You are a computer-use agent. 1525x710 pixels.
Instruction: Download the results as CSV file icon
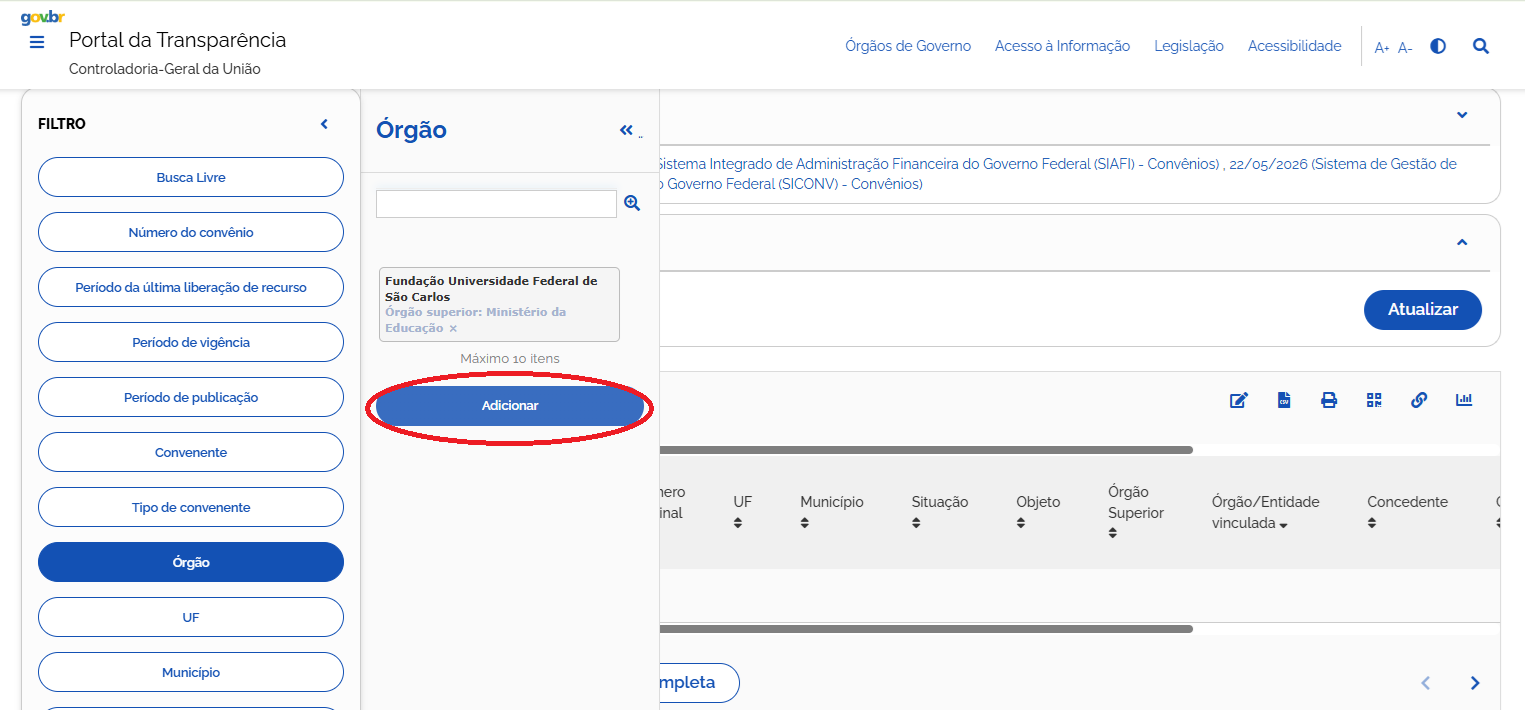[1284, 400]
